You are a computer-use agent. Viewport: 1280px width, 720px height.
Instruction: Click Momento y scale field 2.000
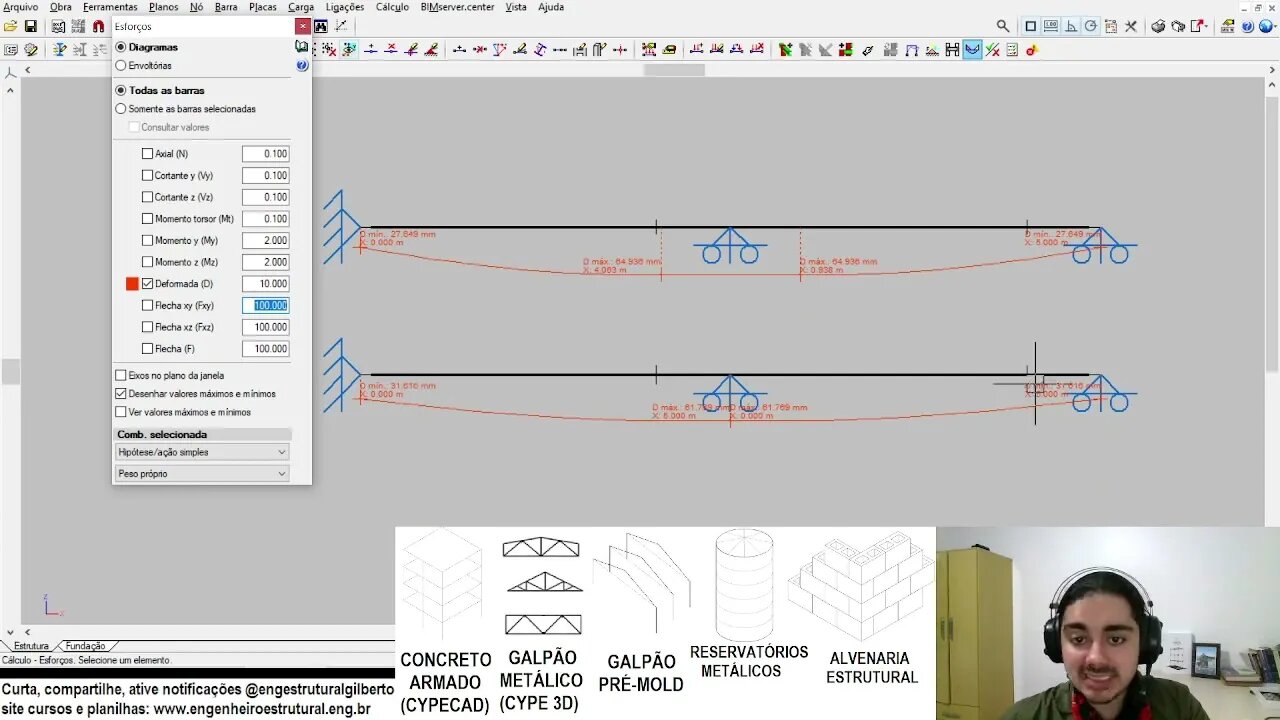pos(265,241)
